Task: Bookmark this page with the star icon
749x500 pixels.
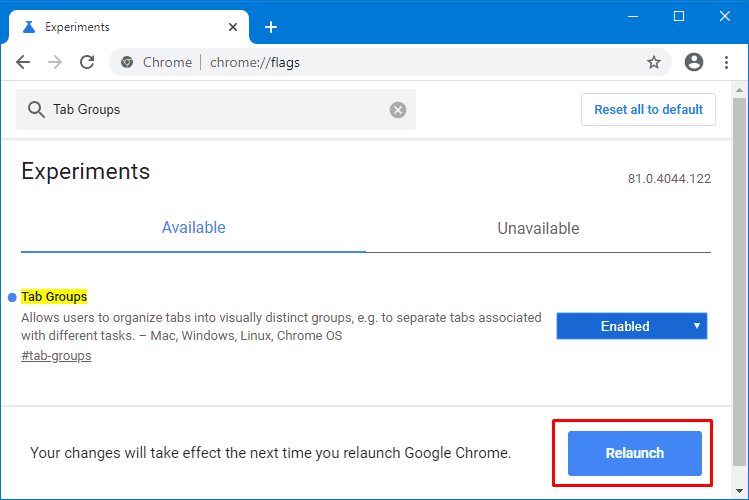Action: (x=654, y=62)
